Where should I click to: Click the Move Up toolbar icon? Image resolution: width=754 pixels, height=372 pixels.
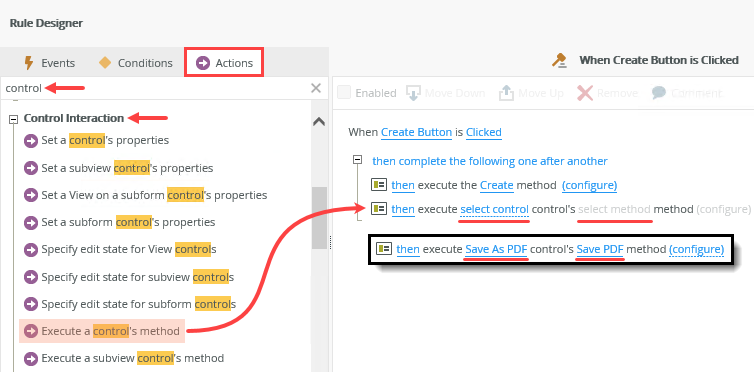pyautogui.click(x=506, y=93)
